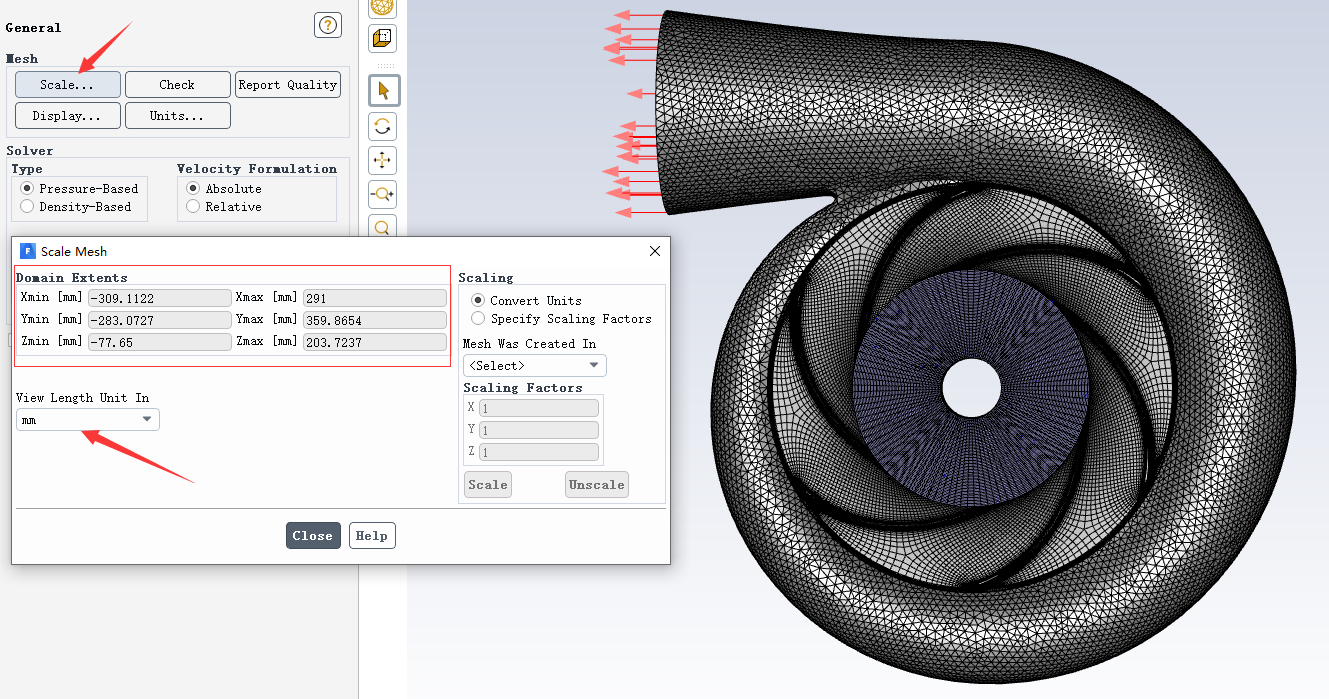Expand the View Length Unit In dropdown
1329x699 pixels.
[88, 420]
